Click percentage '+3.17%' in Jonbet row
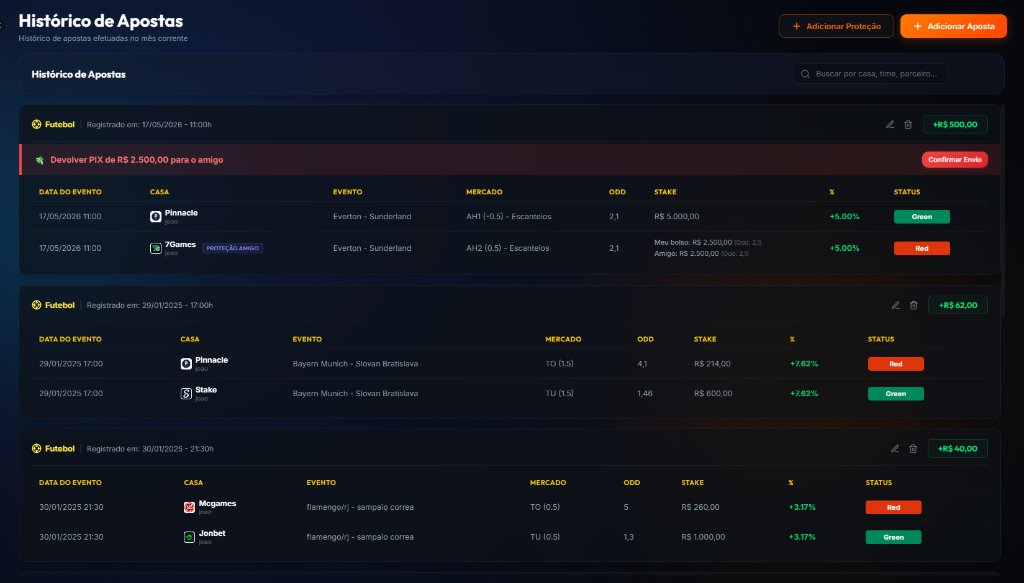The width and height of the screenshot is (1024, 583). (802, 537)
